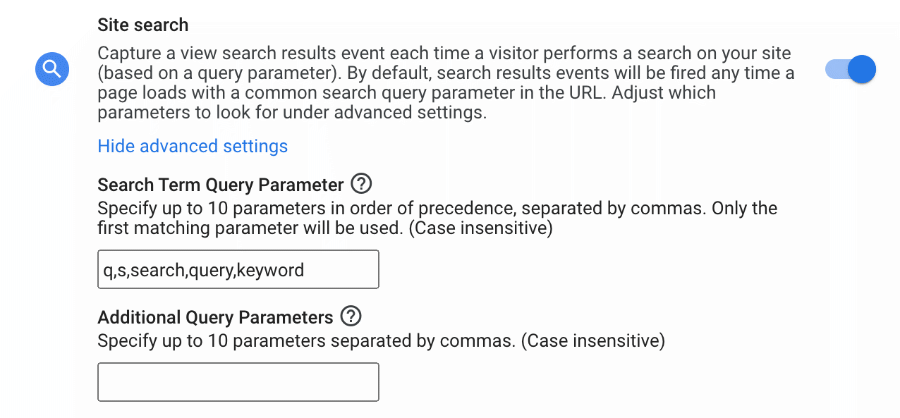Focus the empty Additional Query Parameters field
Viewport: 900px width, 418px height.
click(x=238, y=382)
